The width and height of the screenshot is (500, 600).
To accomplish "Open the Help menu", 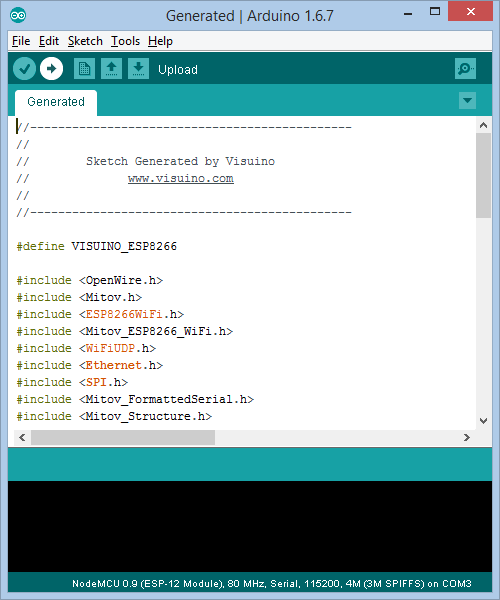I will coord(160,41).
